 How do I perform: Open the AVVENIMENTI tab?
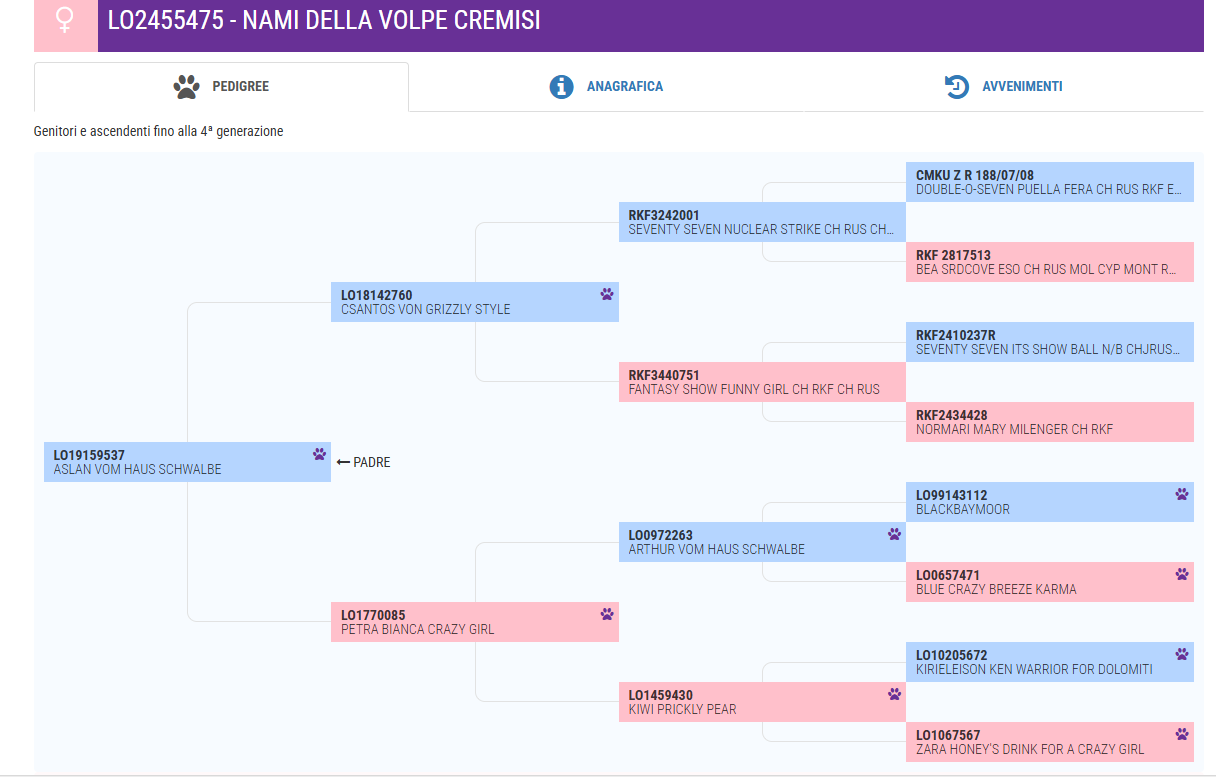[1004, 87]
